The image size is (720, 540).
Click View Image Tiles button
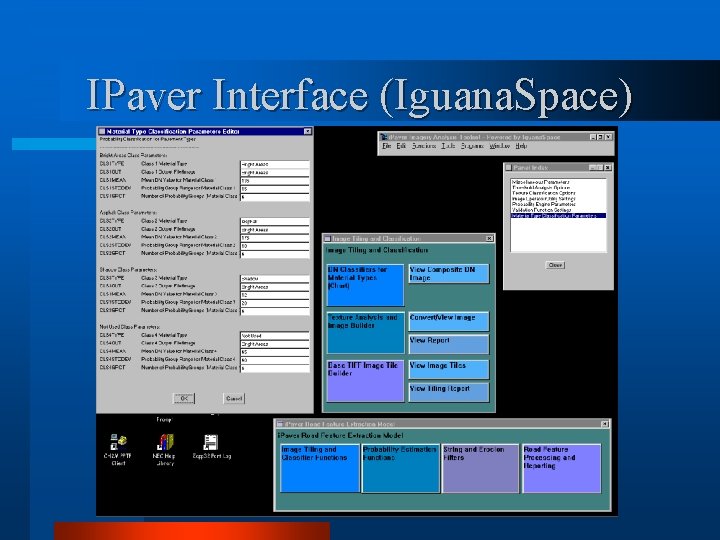[x=449, y=369]
